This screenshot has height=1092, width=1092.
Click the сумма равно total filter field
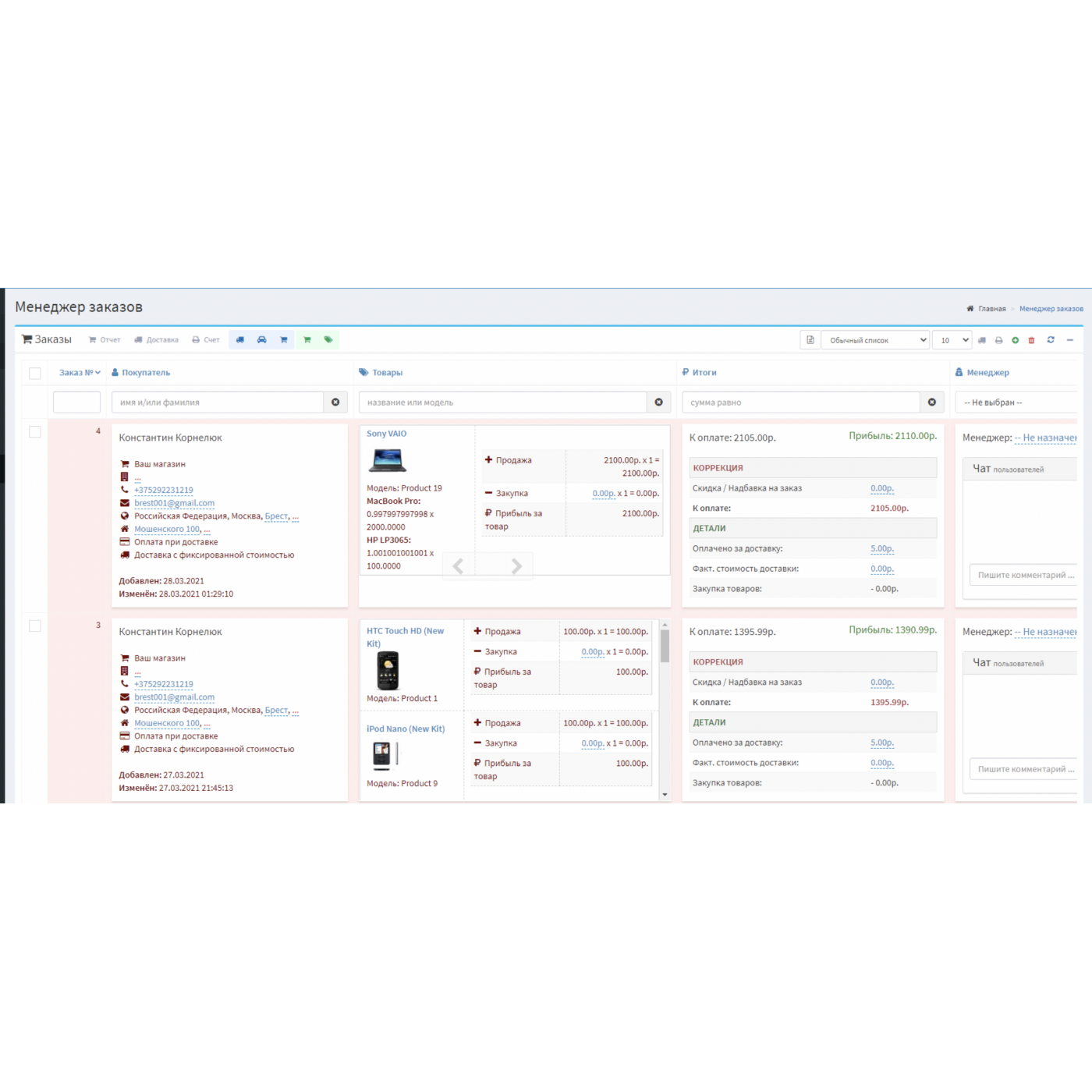coord(801,402)
